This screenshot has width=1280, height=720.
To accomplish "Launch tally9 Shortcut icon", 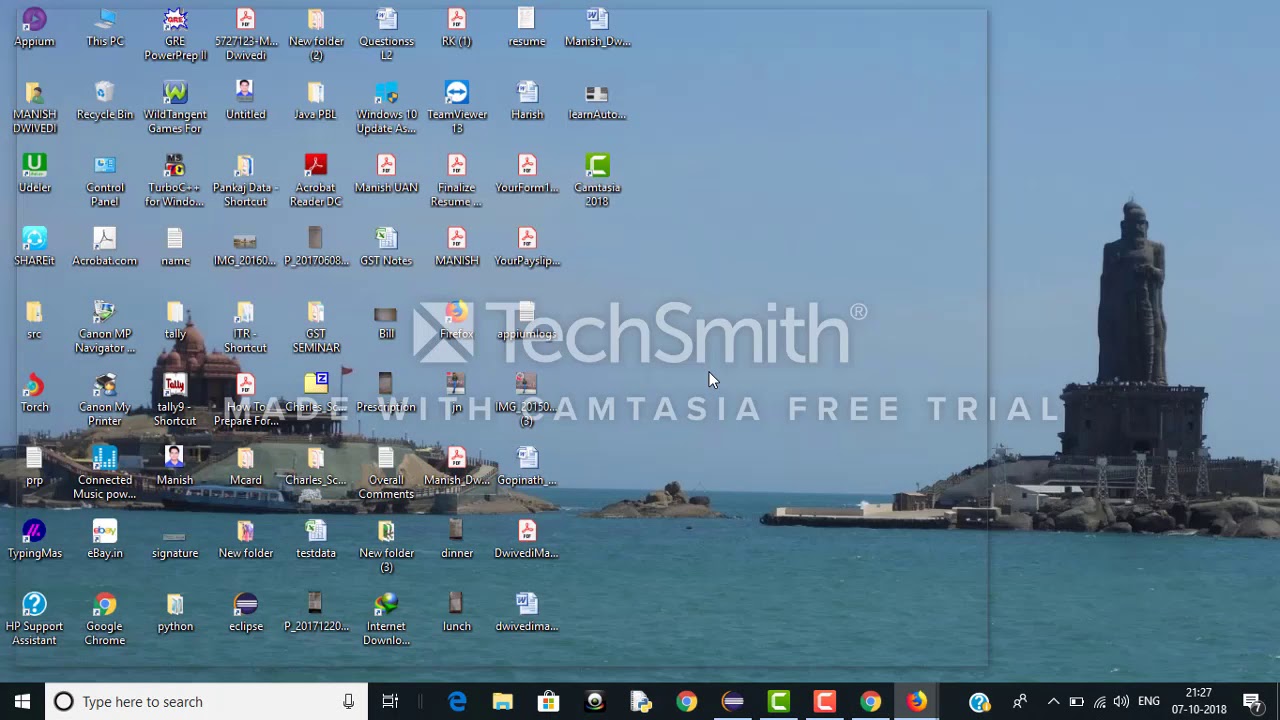I will (x=175, y=400).
